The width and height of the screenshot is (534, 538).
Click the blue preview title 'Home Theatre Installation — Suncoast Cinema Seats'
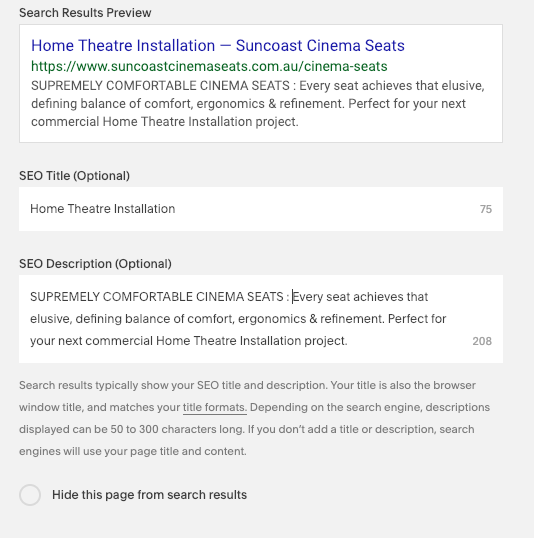(x=218, y=45)
